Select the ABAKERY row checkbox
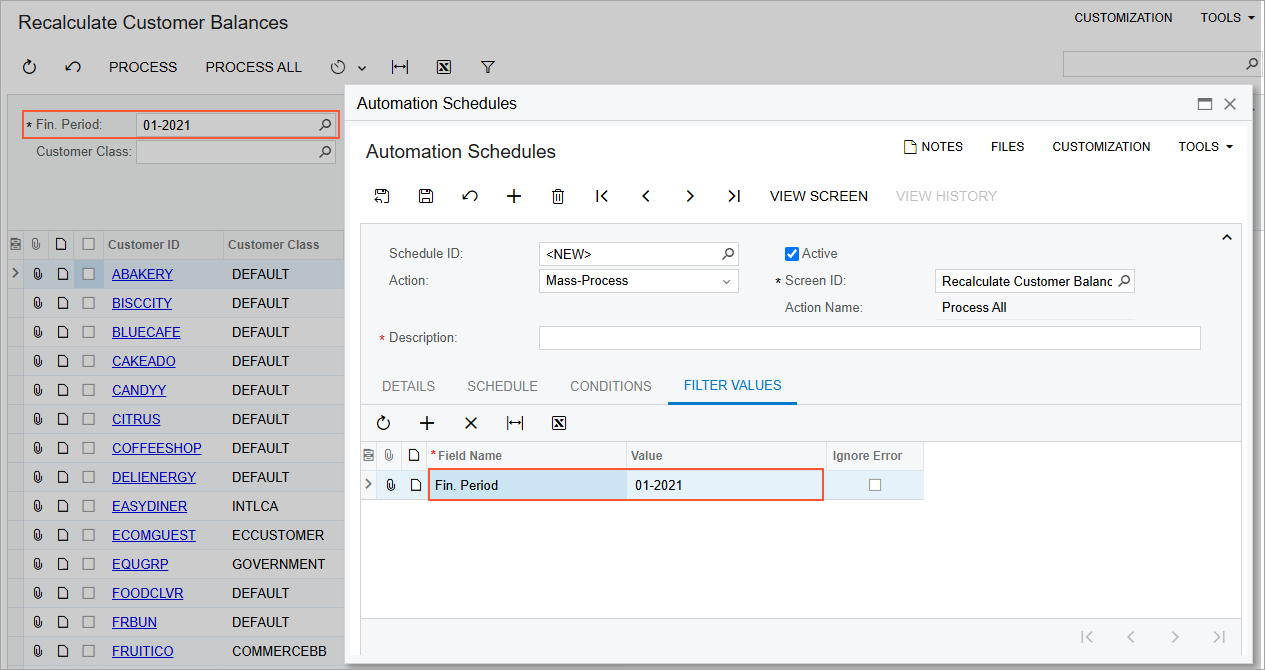This screenshot has height=670, width=1265. point(89,274)
